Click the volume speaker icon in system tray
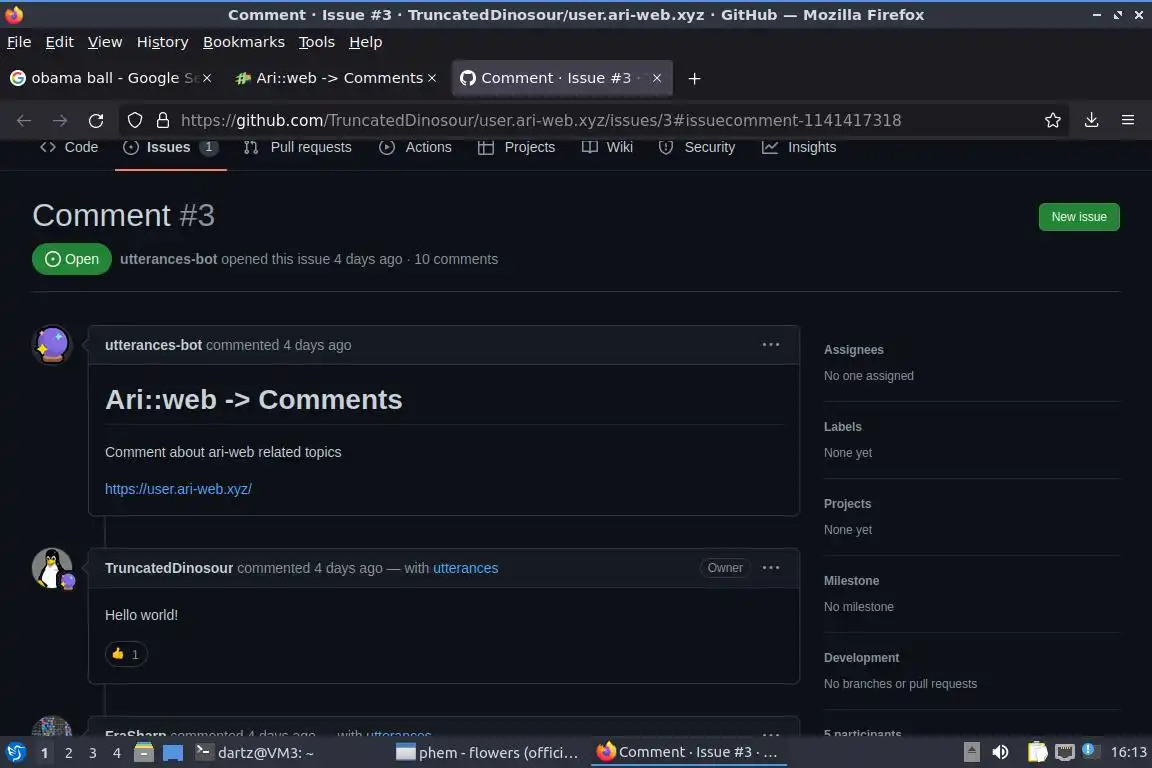The width and height of the screenshot is (1152, 768). click(1000, 752)
